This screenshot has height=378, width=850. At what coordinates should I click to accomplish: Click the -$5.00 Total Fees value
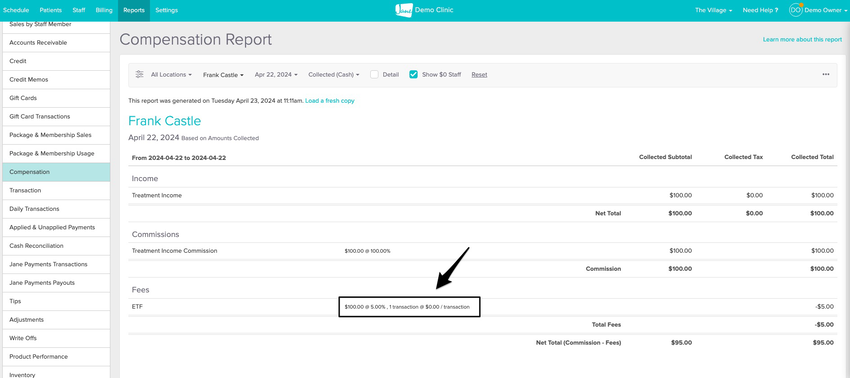pyautogui.click(x=825, y=324)
